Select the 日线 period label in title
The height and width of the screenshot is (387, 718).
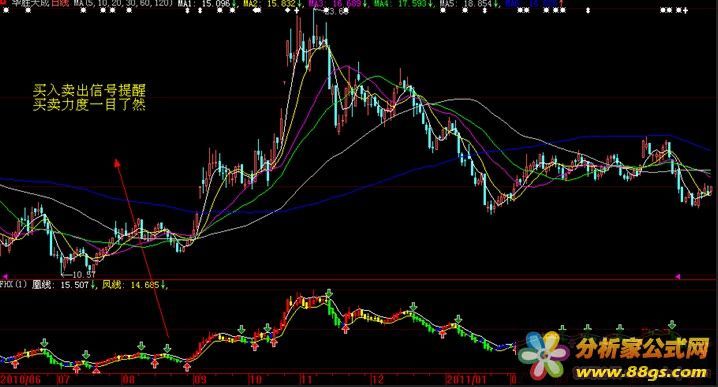click(60, 4)
